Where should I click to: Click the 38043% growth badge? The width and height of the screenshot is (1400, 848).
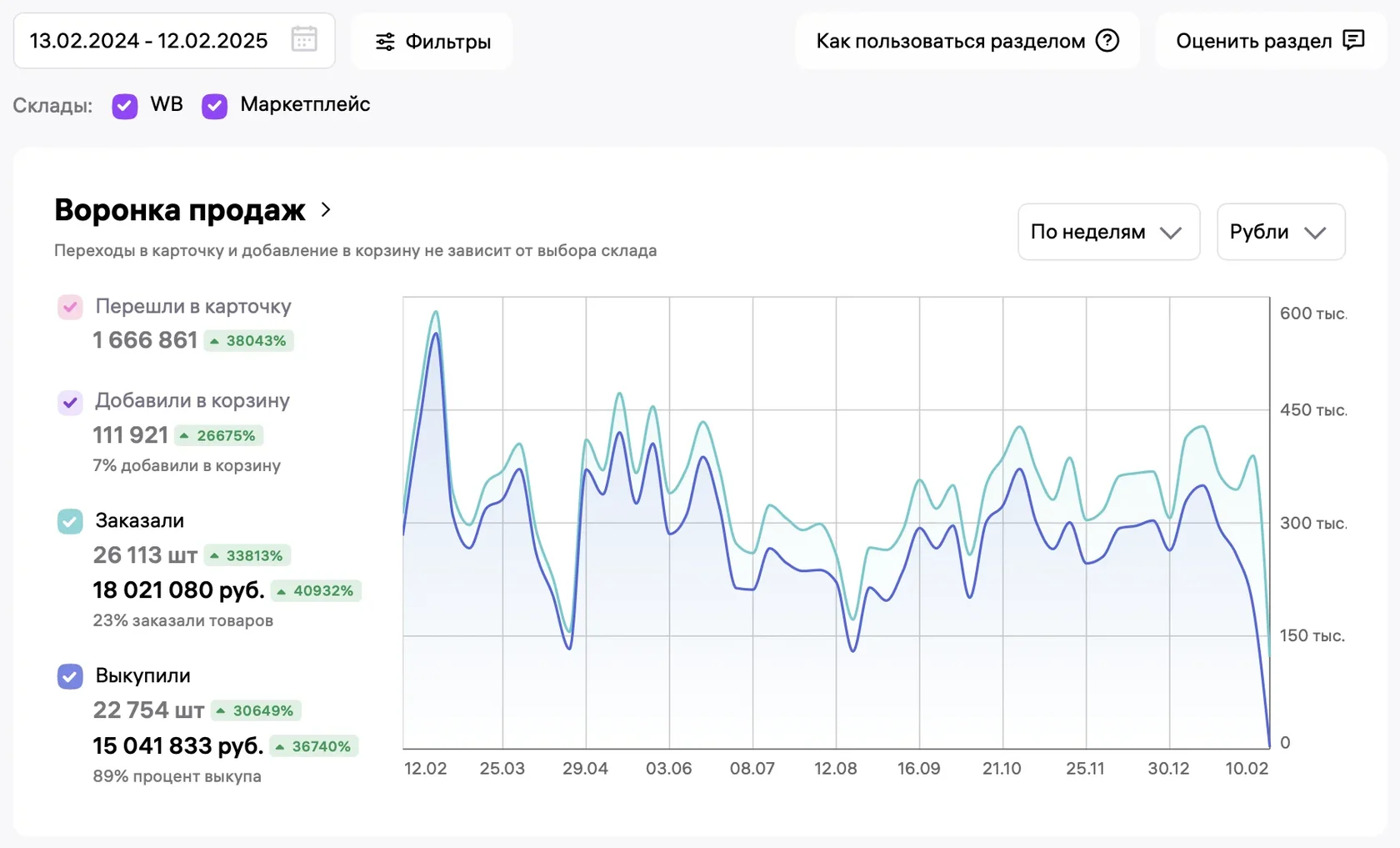(248, 341)
